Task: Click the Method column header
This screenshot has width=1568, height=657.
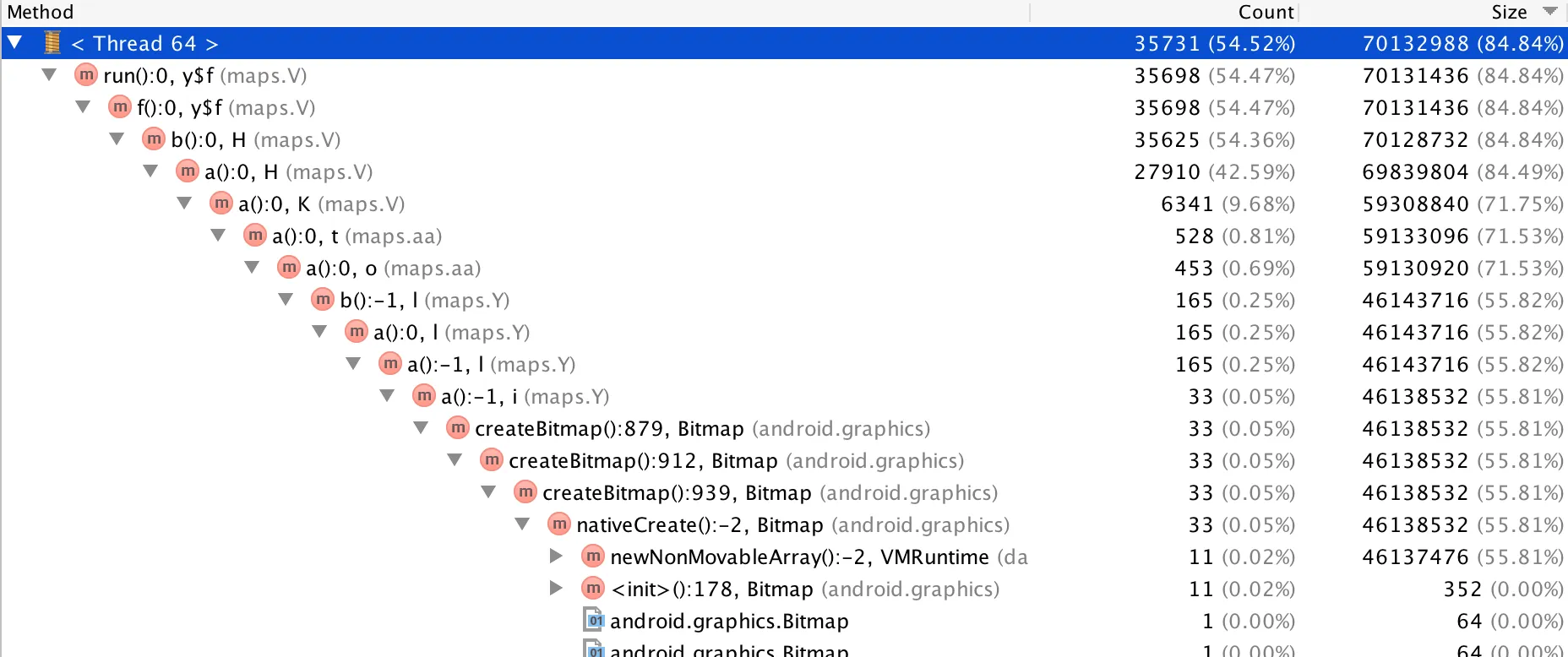Action: [41, 12]
